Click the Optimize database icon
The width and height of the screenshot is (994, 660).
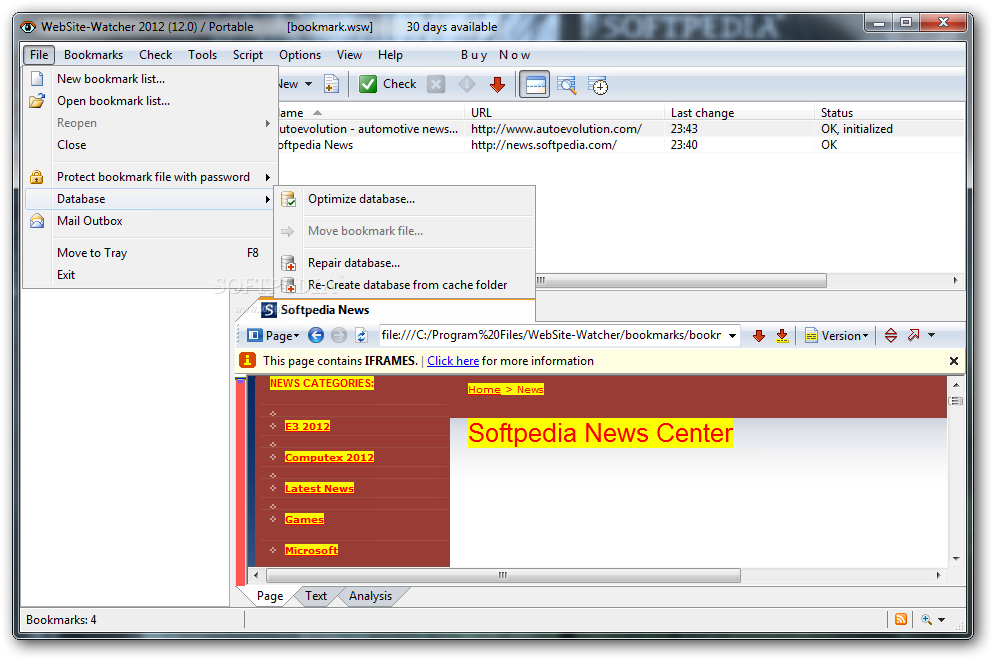tap(288, 199)
